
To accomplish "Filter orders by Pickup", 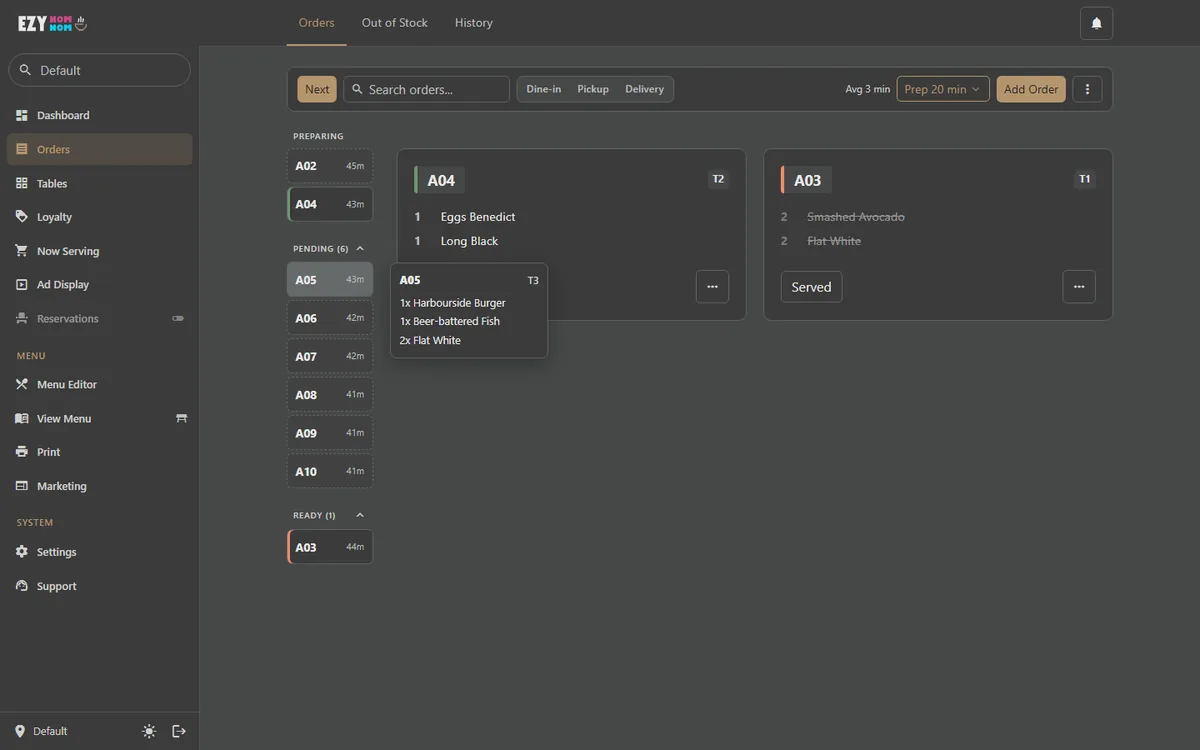I will tap(593, 89).
